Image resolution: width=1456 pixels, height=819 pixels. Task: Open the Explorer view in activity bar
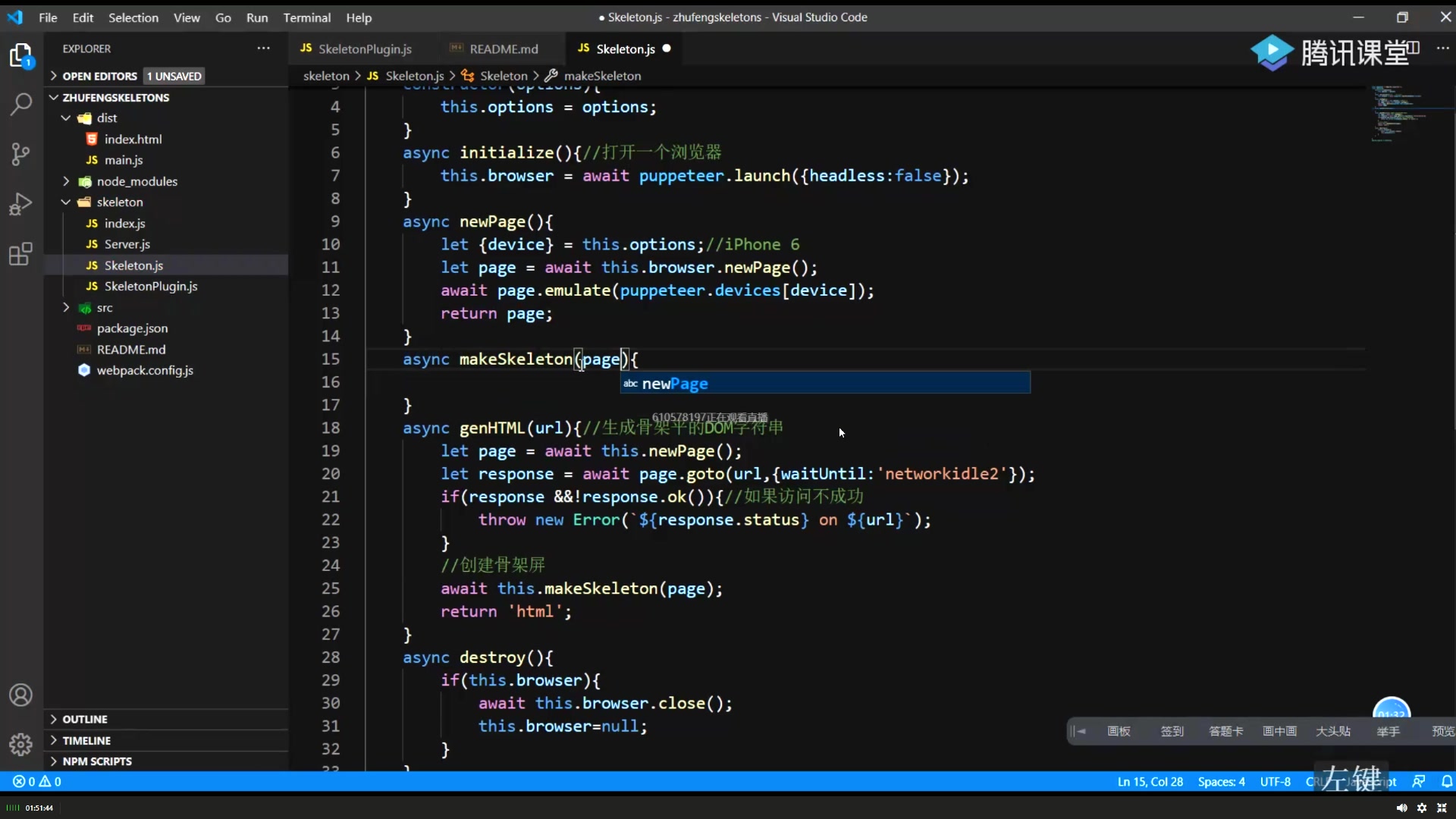20,55
